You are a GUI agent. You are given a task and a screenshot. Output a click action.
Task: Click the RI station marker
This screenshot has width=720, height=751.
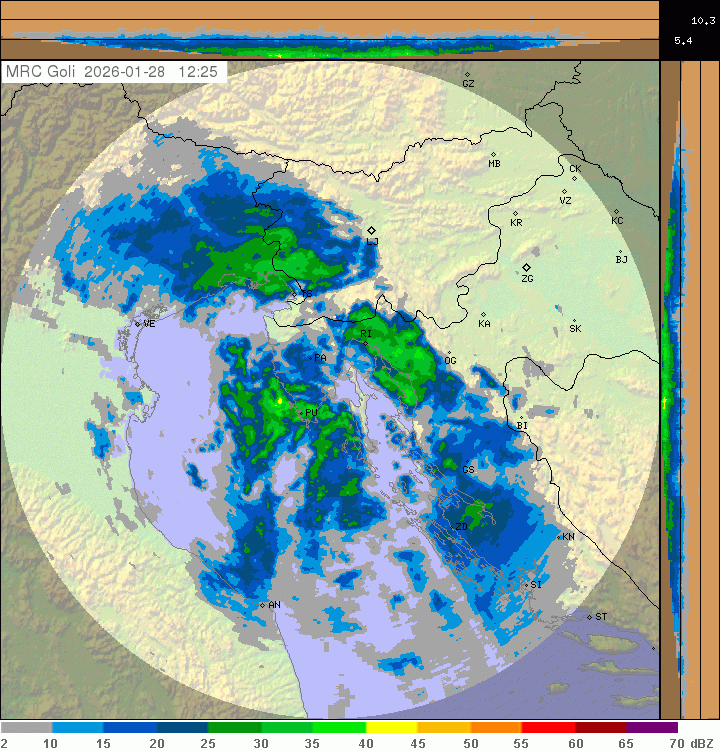coord(365,343)
